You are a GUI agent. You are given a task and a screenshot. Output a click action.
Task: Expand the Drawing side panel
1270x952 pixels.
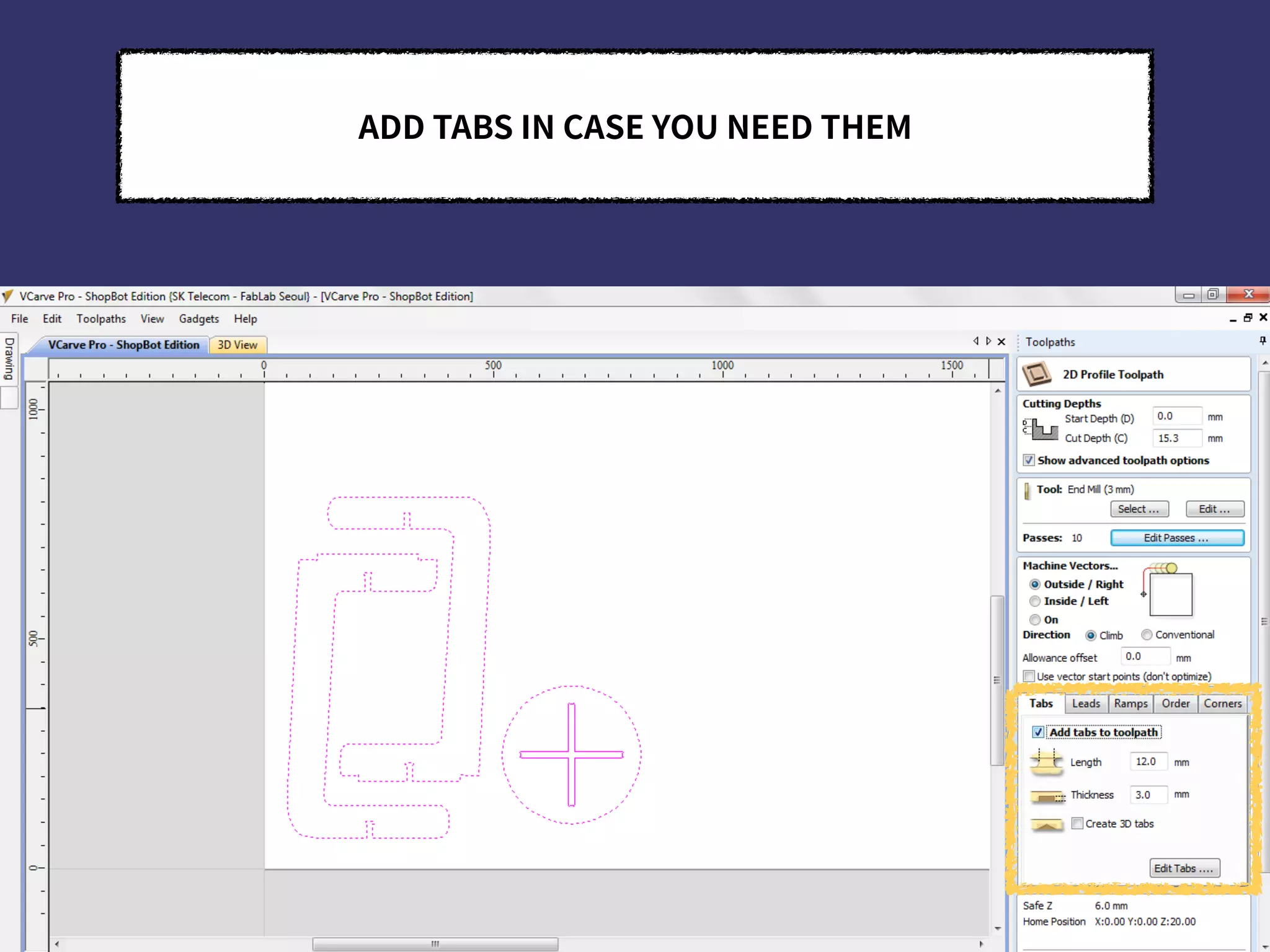coord(9,358)
